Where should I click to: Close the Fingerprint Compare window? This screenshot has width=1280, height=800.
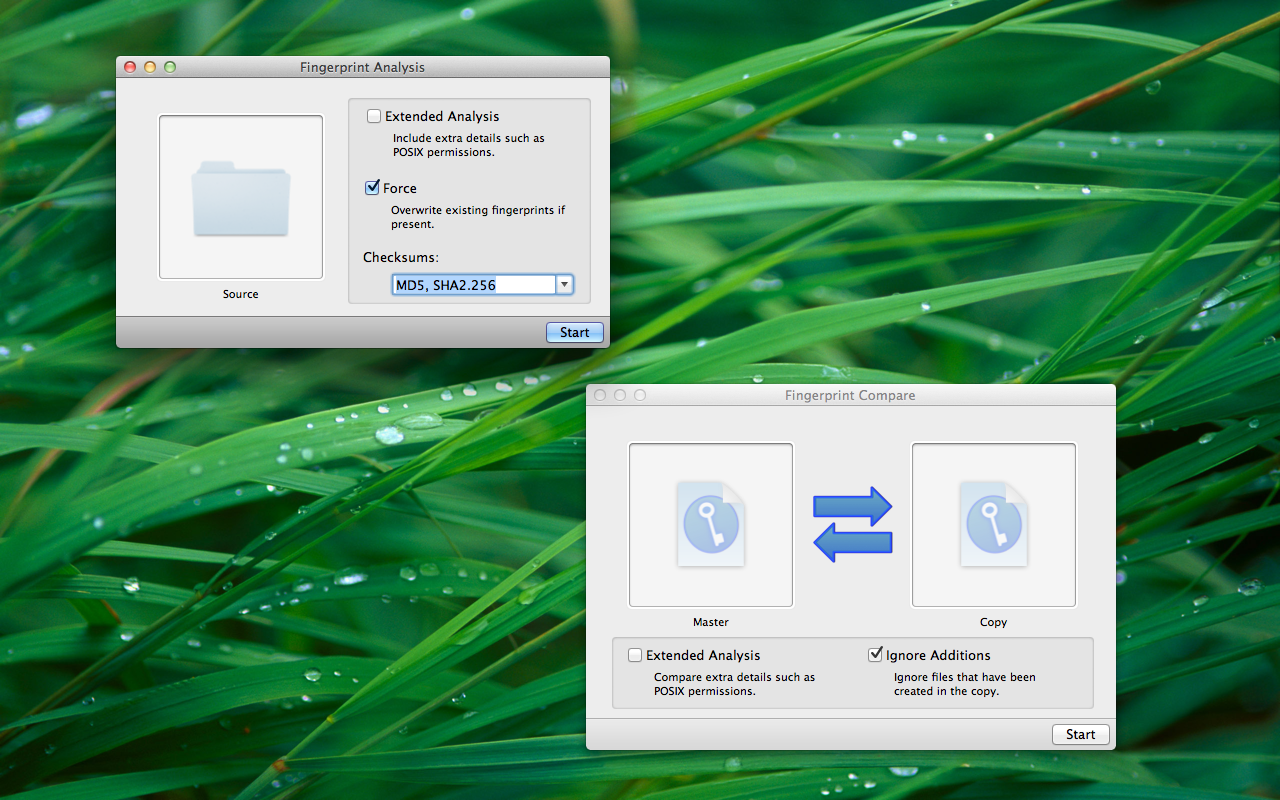point(600,395)
